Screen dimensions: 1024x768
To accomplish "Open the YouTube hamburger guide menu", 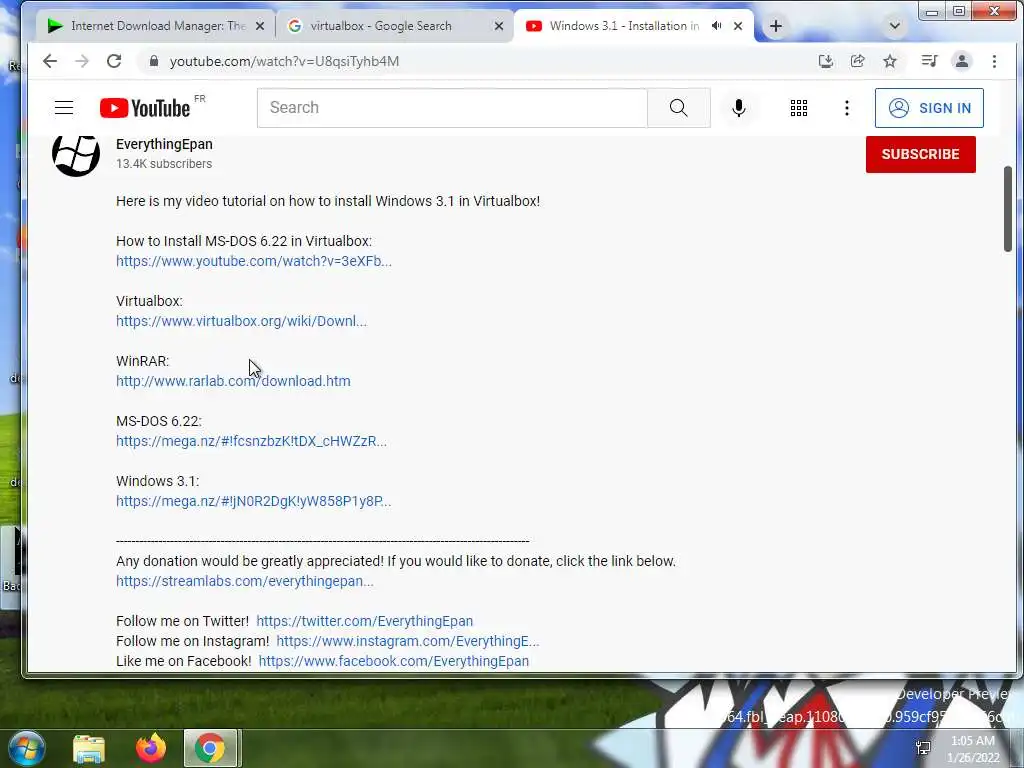I will (x=64, y=108).
